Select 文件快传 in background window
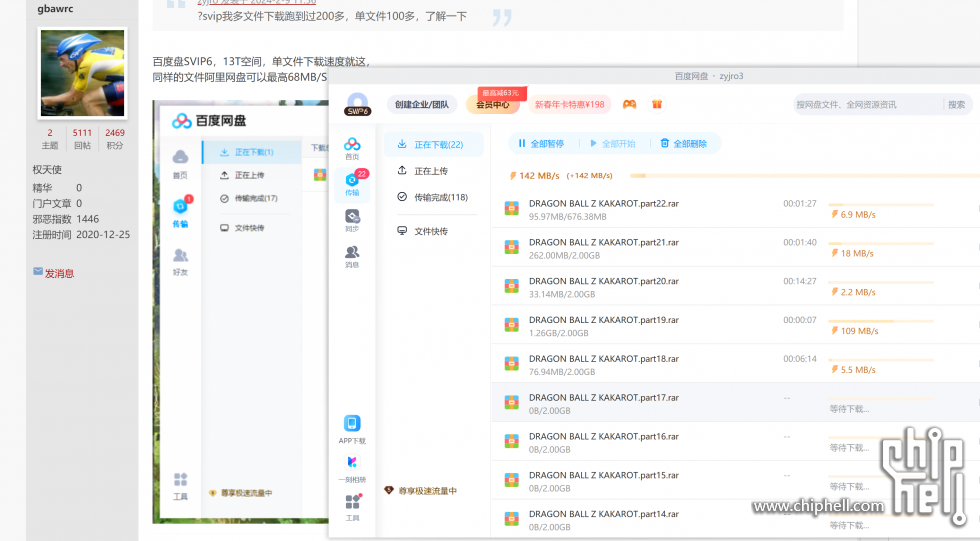The height and width of the screenshot is (541, 980). pos(252,228)
